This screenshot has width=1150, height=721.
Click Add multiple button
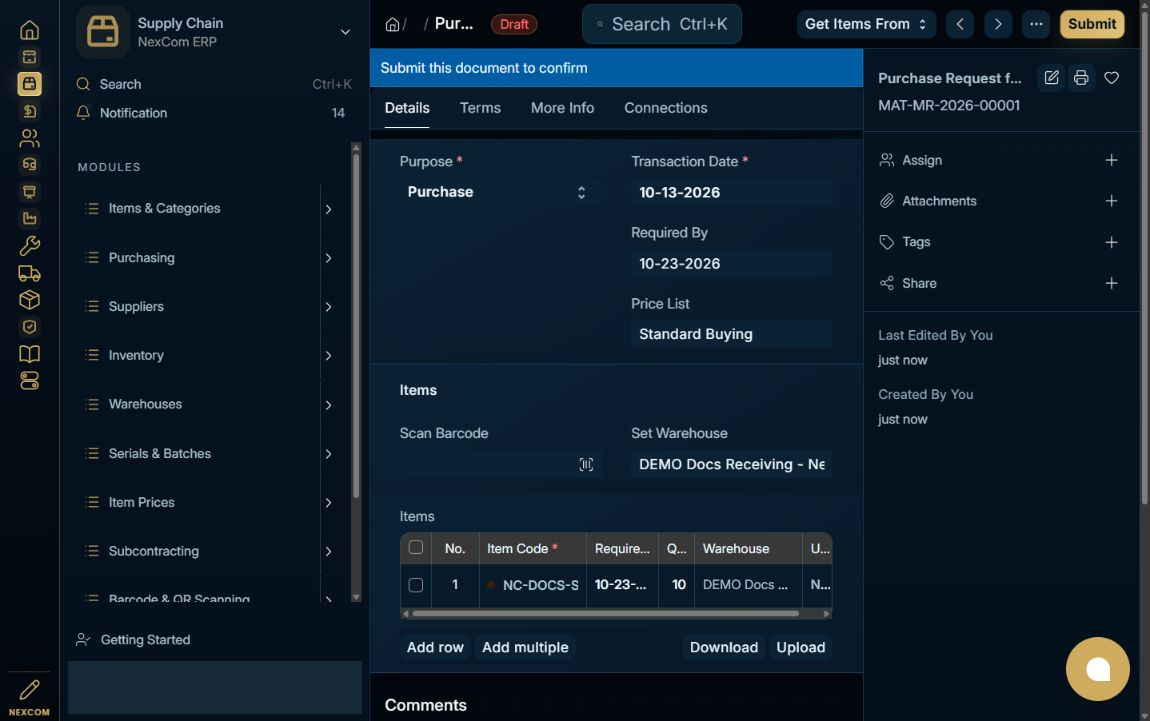click(x=525, y=648)
